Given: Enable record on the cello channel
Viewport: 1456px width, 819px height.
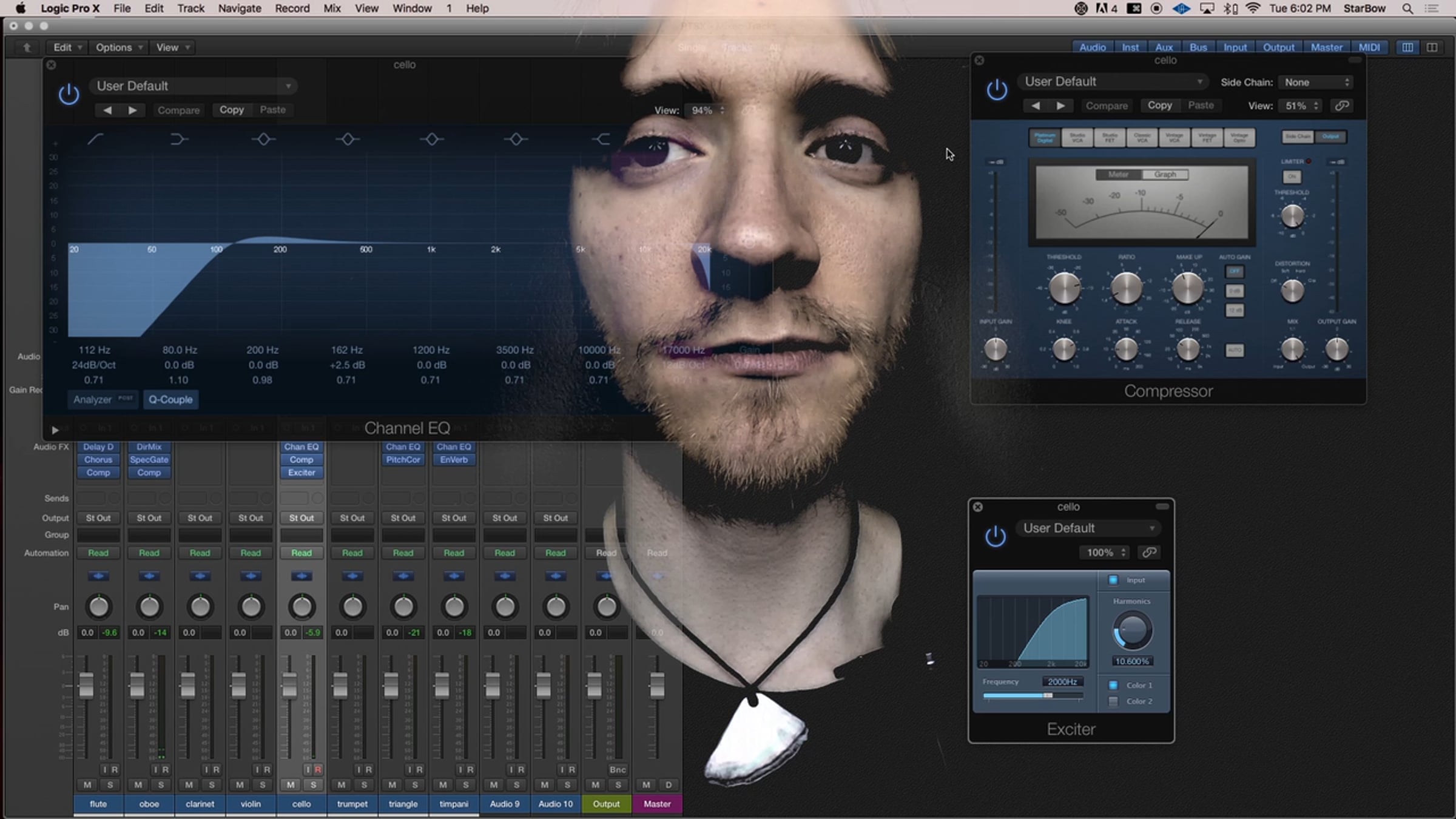Looking at the screenshot, I should point(318,769).
